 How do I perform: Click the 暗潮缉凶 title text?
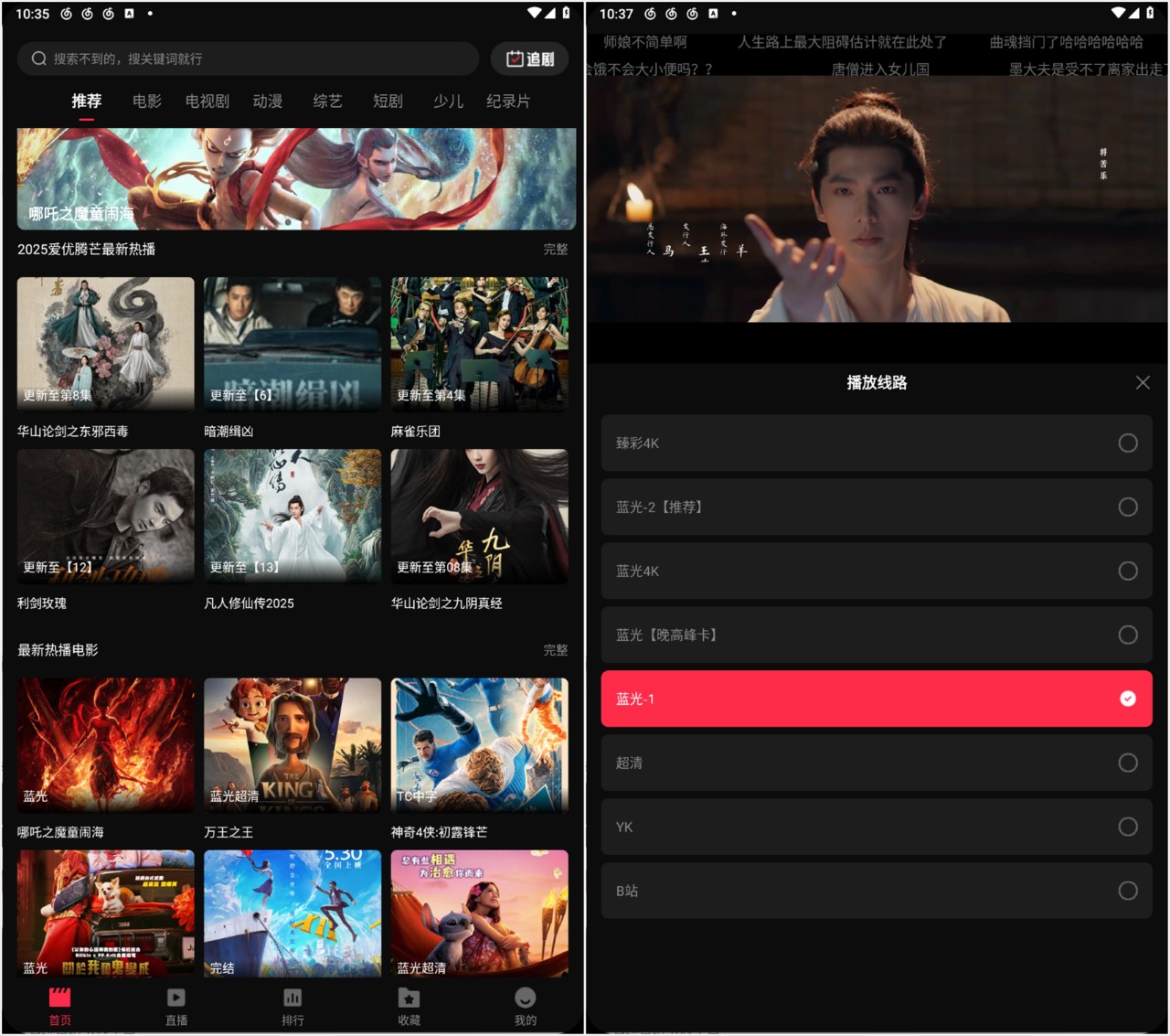tap(229, 431)
